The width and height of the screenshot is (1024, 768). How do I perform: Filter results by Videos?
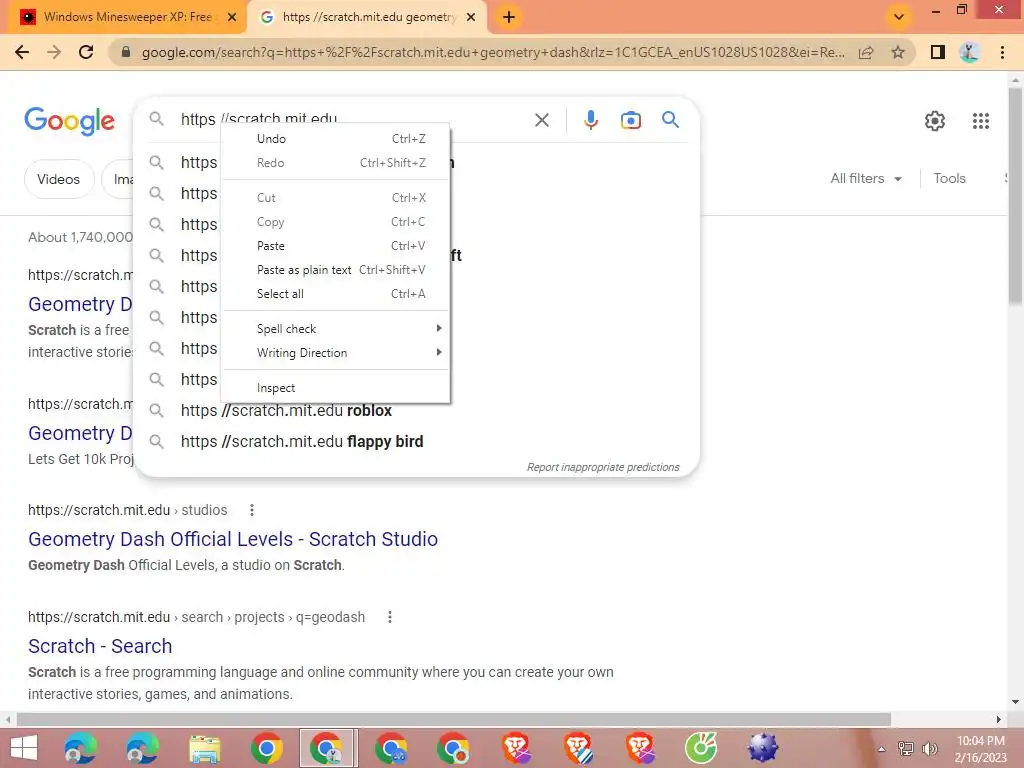(59, 179)
